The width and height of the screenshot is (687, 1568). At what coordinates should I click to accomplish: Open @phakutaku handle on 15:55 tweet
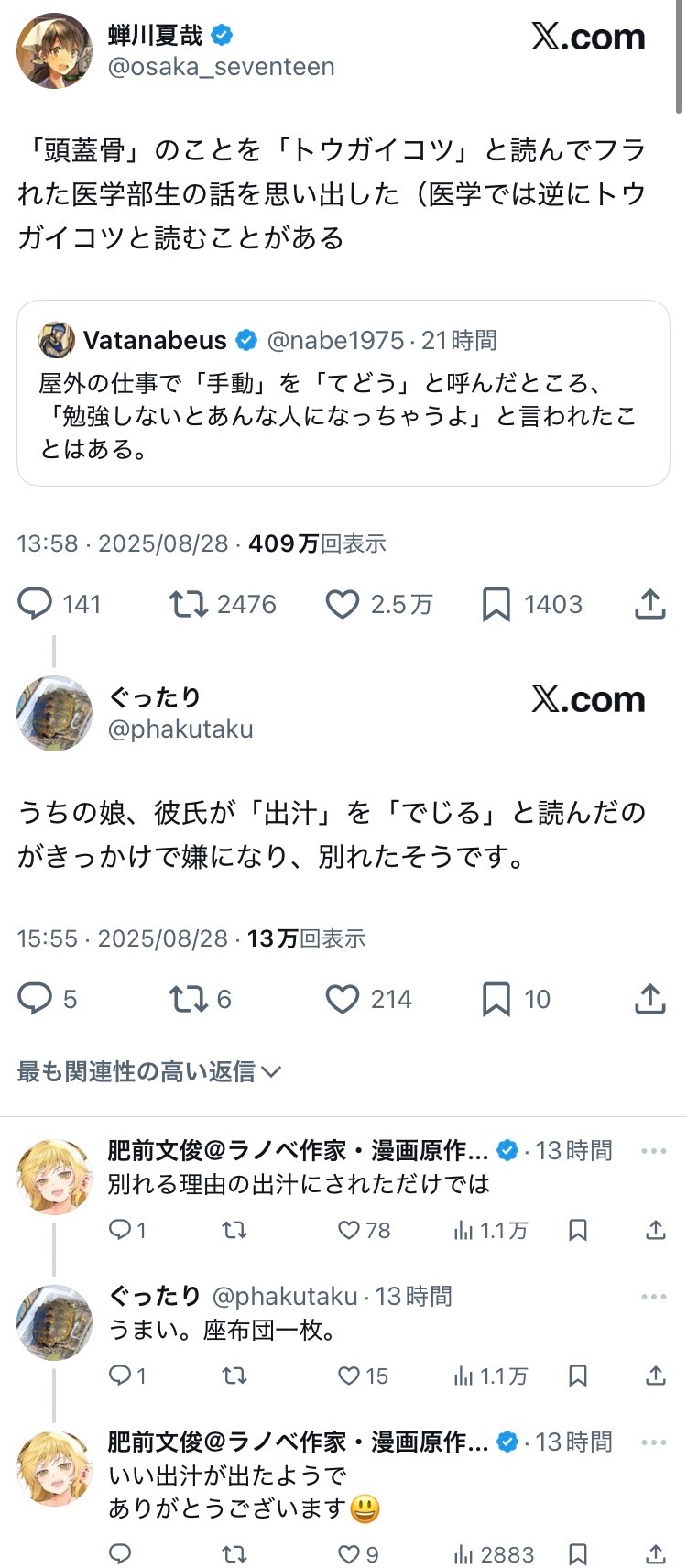180,729
